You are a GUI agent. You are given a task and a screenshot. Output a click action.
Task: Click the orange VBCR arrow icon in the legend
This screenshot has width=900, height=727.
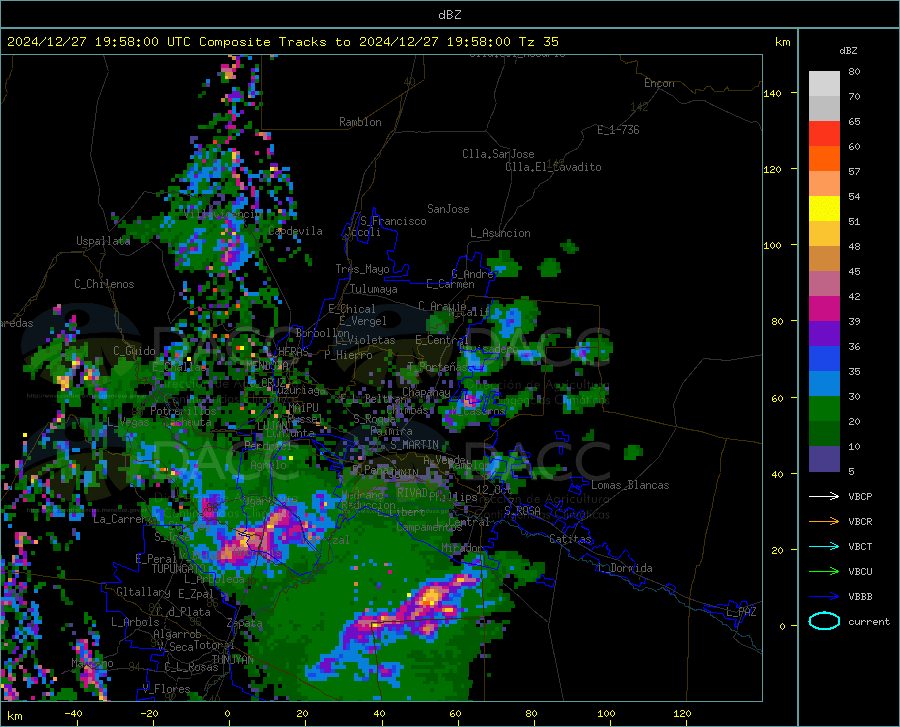click(x=824, y=522)
